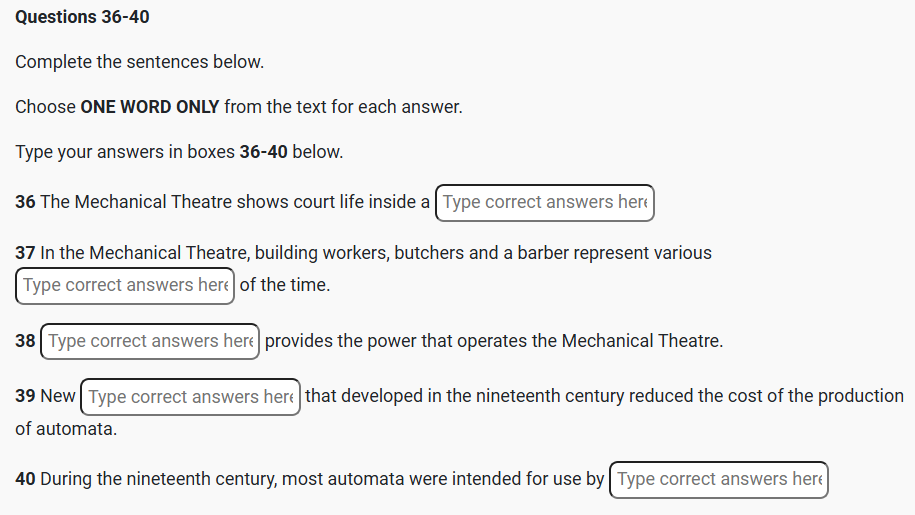The image size is (915, 515).
Task: Select the input box for question 38
Action: (150, 341)
